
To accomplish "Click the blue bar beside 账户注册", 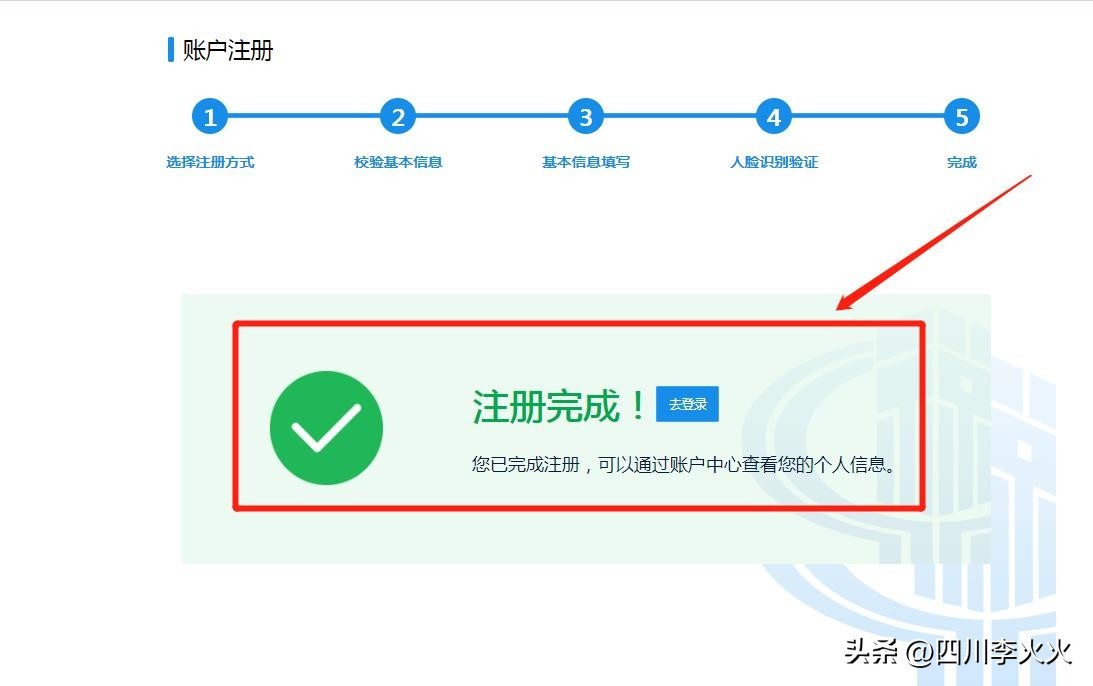I will (x=171, y=50).
